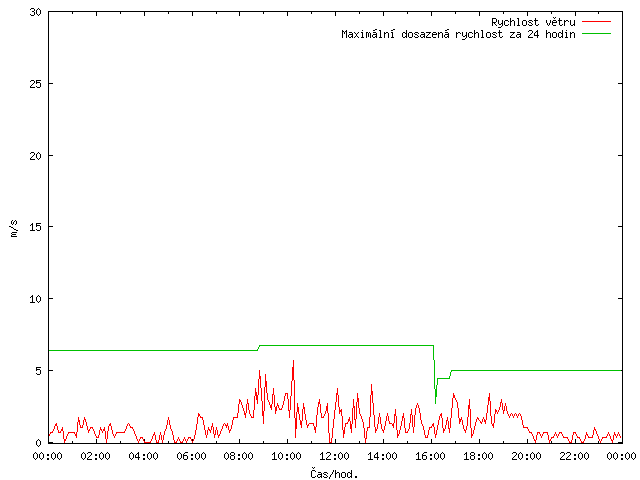Screen dimensions: 640x480
Task: Click the green line step-up before 09:00
Action: click(x=258, y=348)
